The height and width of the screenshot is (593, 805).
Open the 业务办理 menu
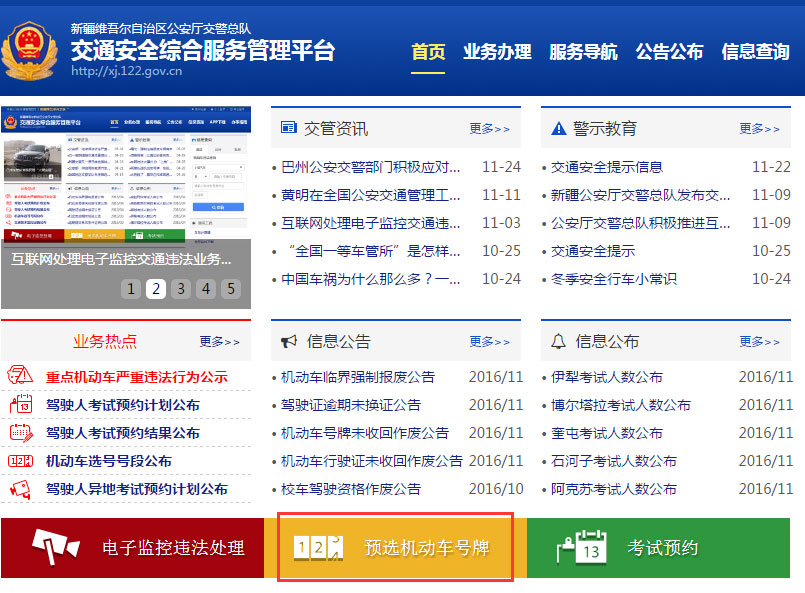[x=497, y=53]
